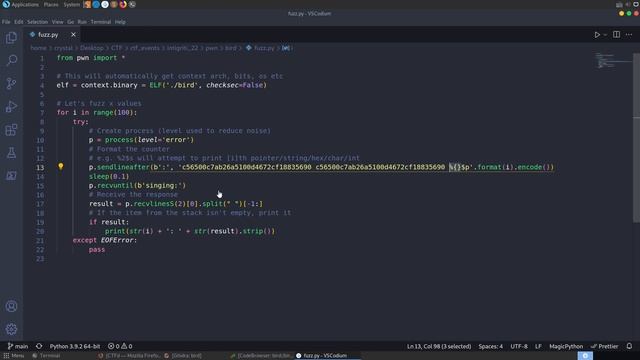Click the Synchronize Changes status icon
The height and width of the screenshot is (360, 640).
(x=39, y=346)
